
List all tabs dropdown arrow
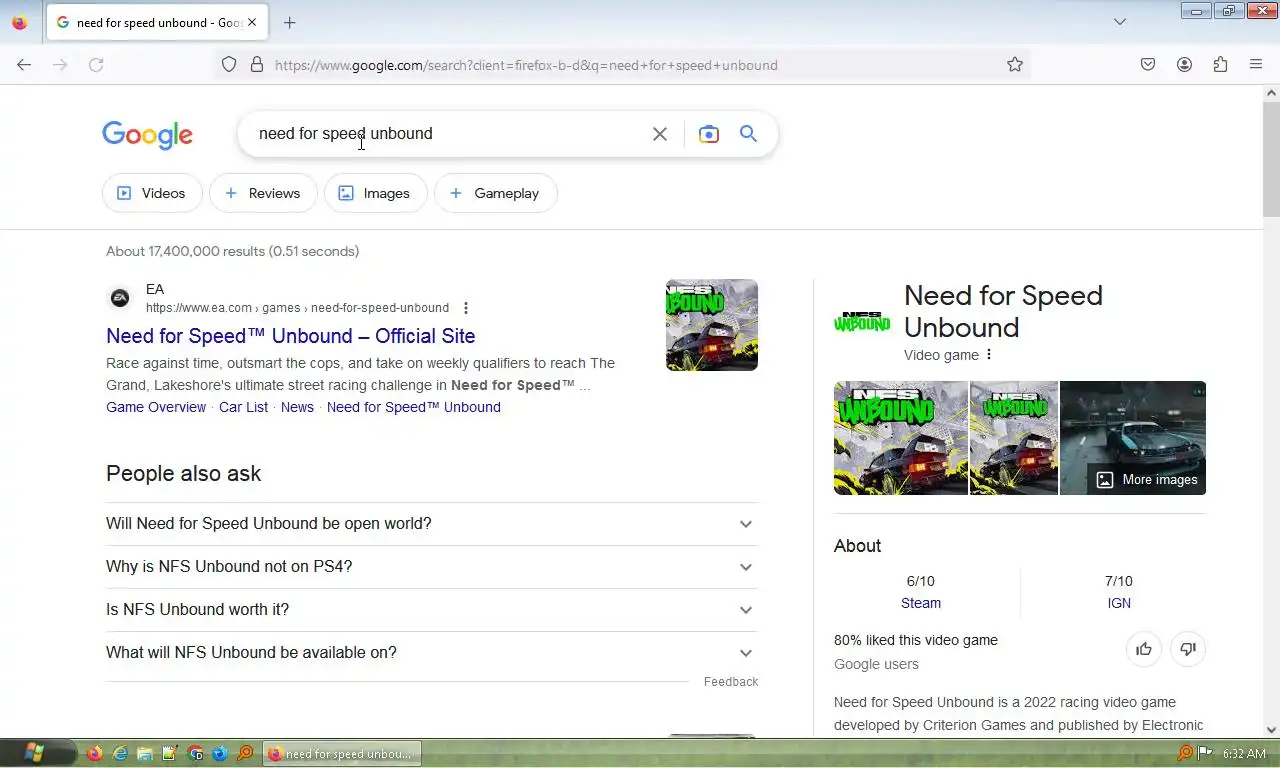click(x=1120, y=22)
